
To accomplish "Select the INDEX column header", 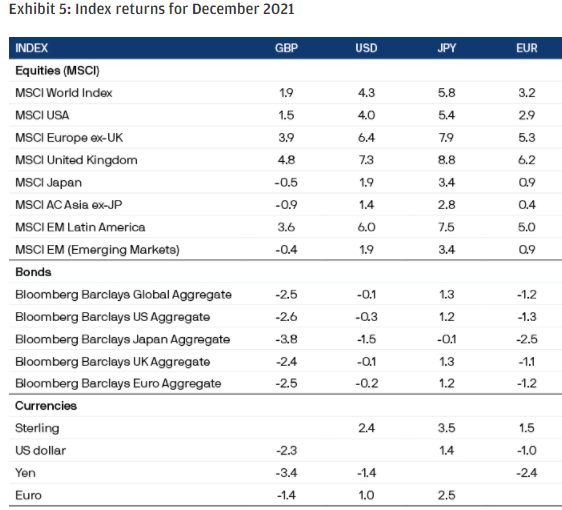I will pyautogui.click(x=32, y=48).
